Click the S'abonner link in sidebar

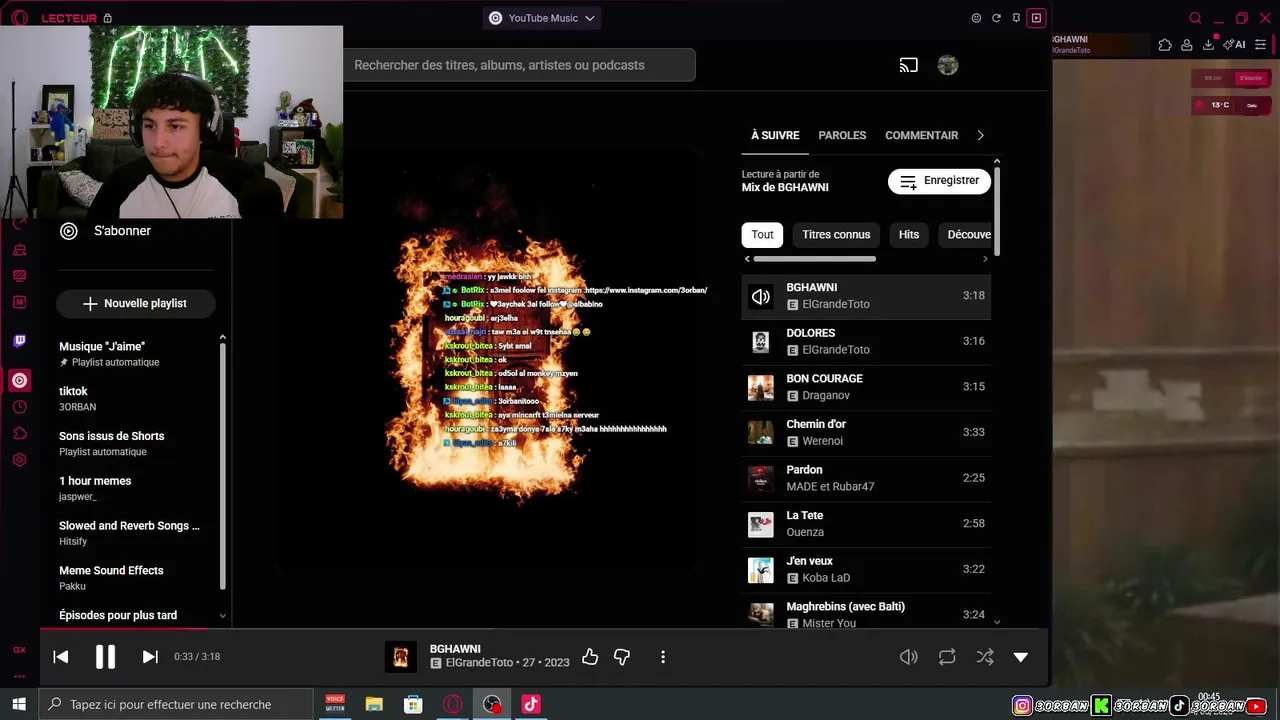[x=122, y=231]
